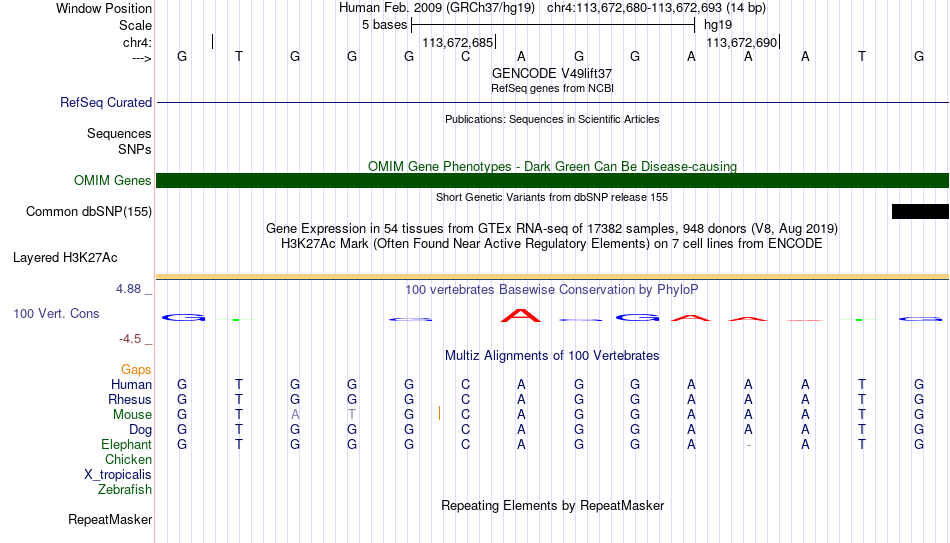This screenshot has width=950, height=543.
Task: Click the grey mismatched A in Mouse row
Action: click(295, 415)
